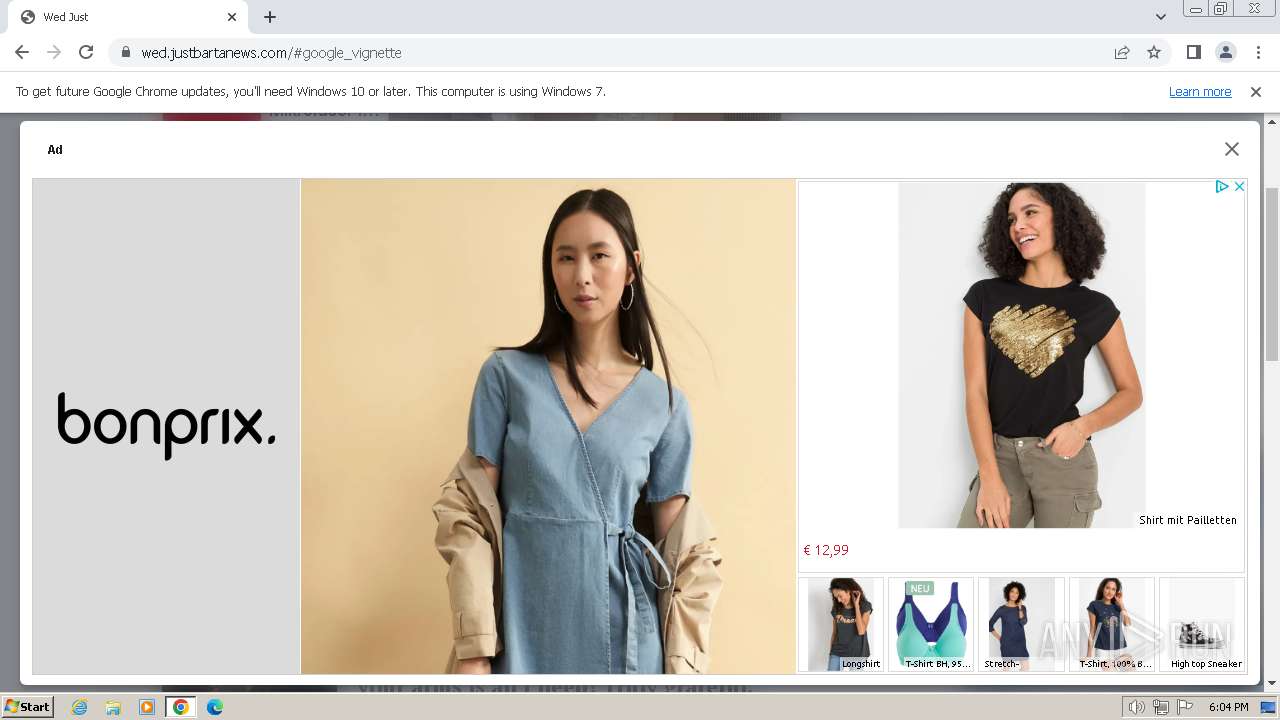Close the vignette ad overlay

click(x=1232, y=149)
